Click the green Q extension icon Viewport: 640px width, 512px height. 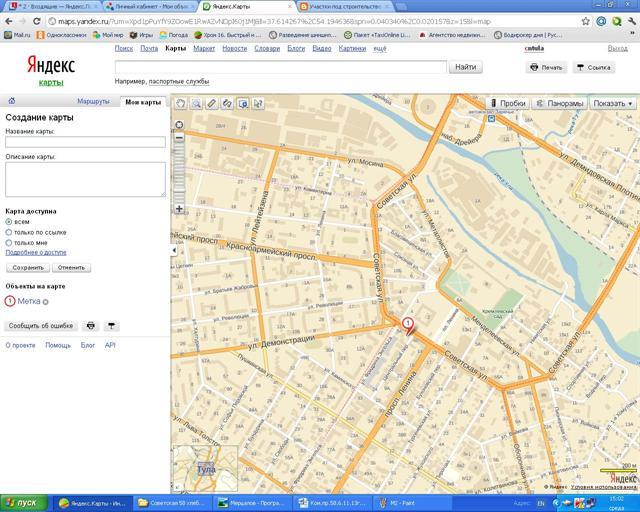(617, 21)
